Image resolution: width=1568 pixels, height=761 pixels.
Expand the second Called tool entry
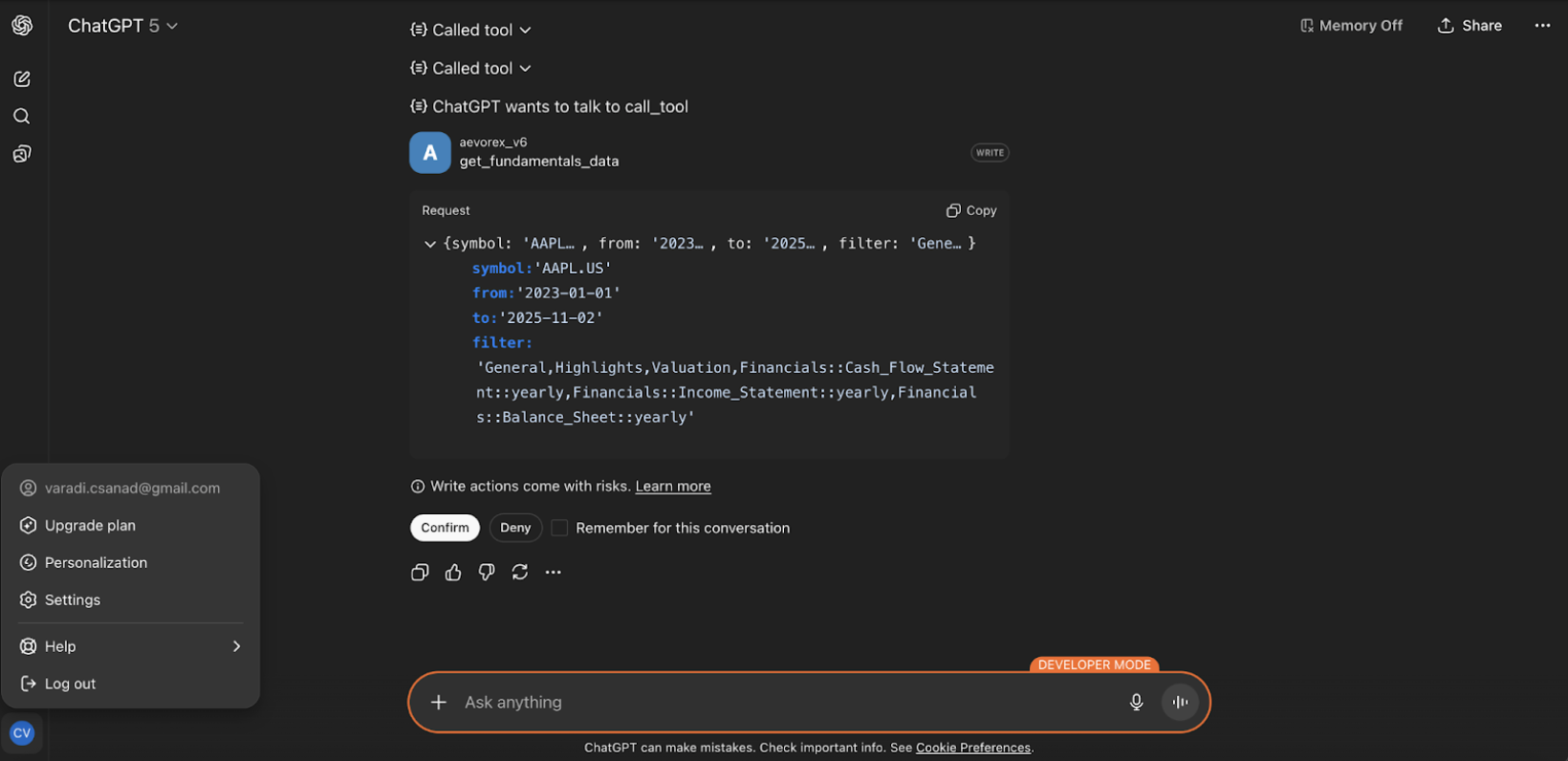tap(470, 69)
